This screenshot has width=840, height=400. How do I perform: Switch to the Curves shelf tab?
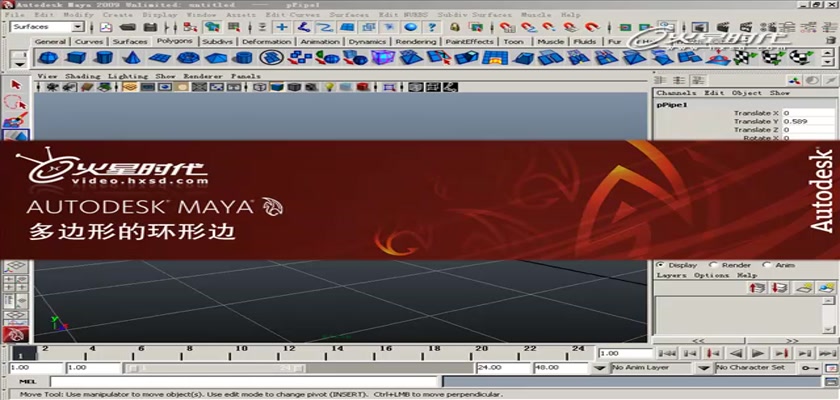click(x=88, y=41)
